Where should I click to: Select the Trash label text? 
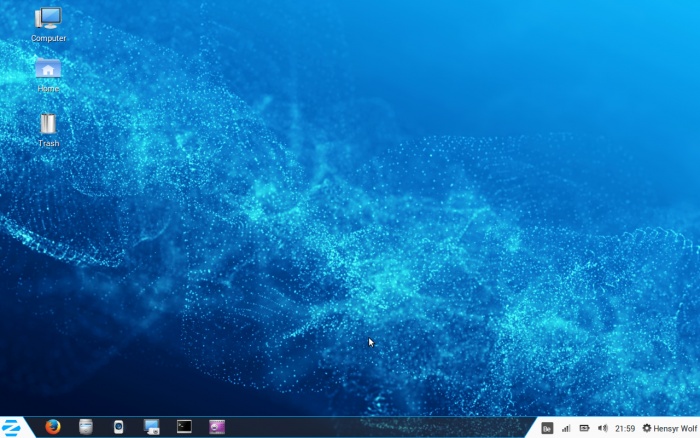coord(49,143)
